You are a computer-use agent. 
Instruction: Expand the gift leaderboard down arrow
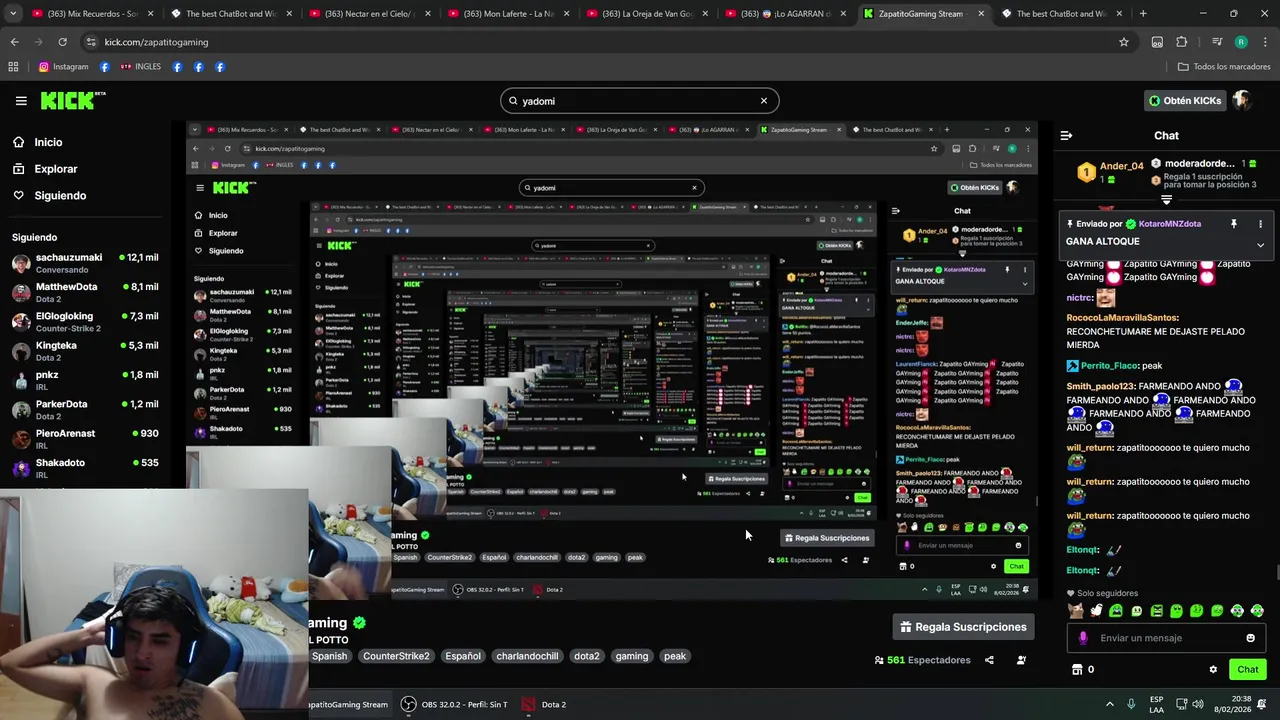pyautogui.click(x=1166, y=199)
